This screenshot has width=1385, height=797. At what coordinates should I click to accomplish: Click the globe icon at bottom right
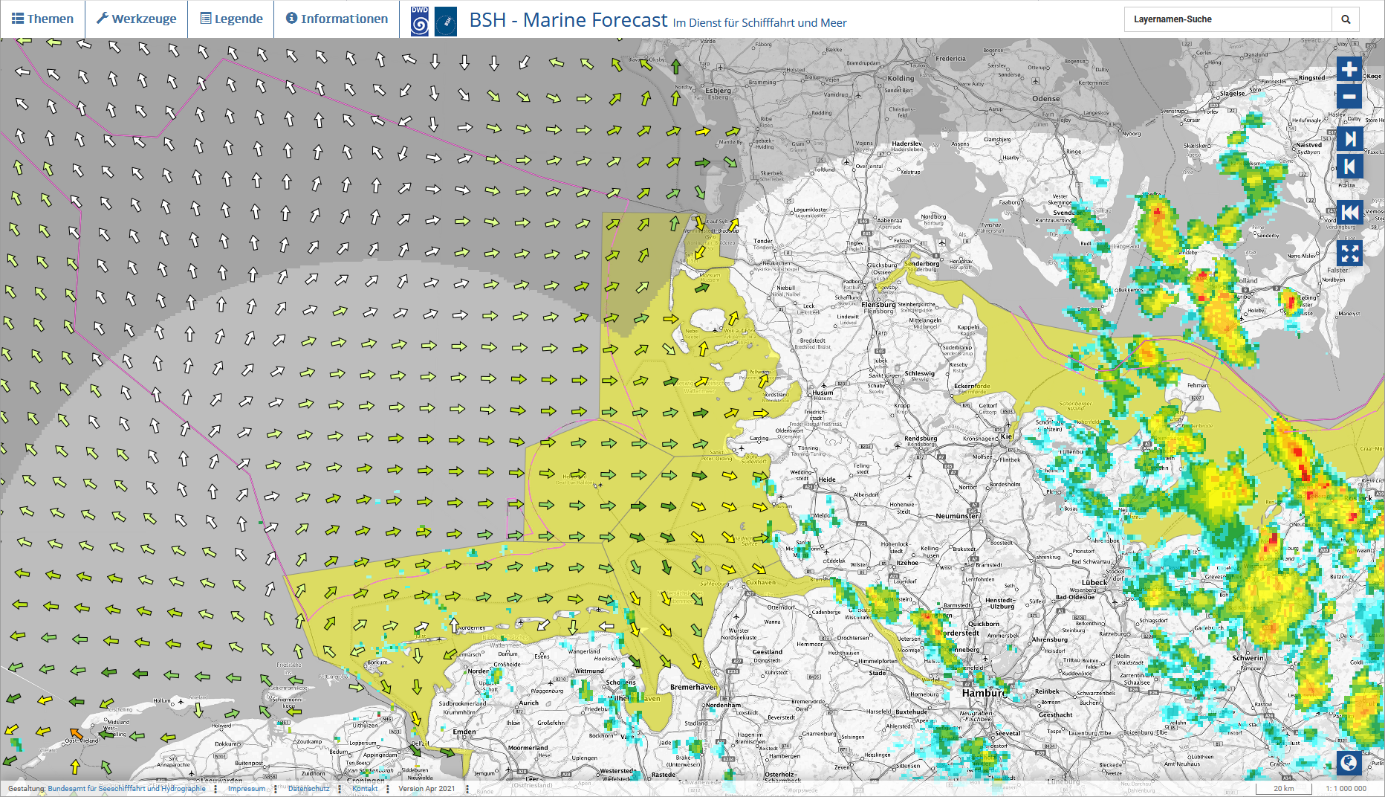[1349, 763]
